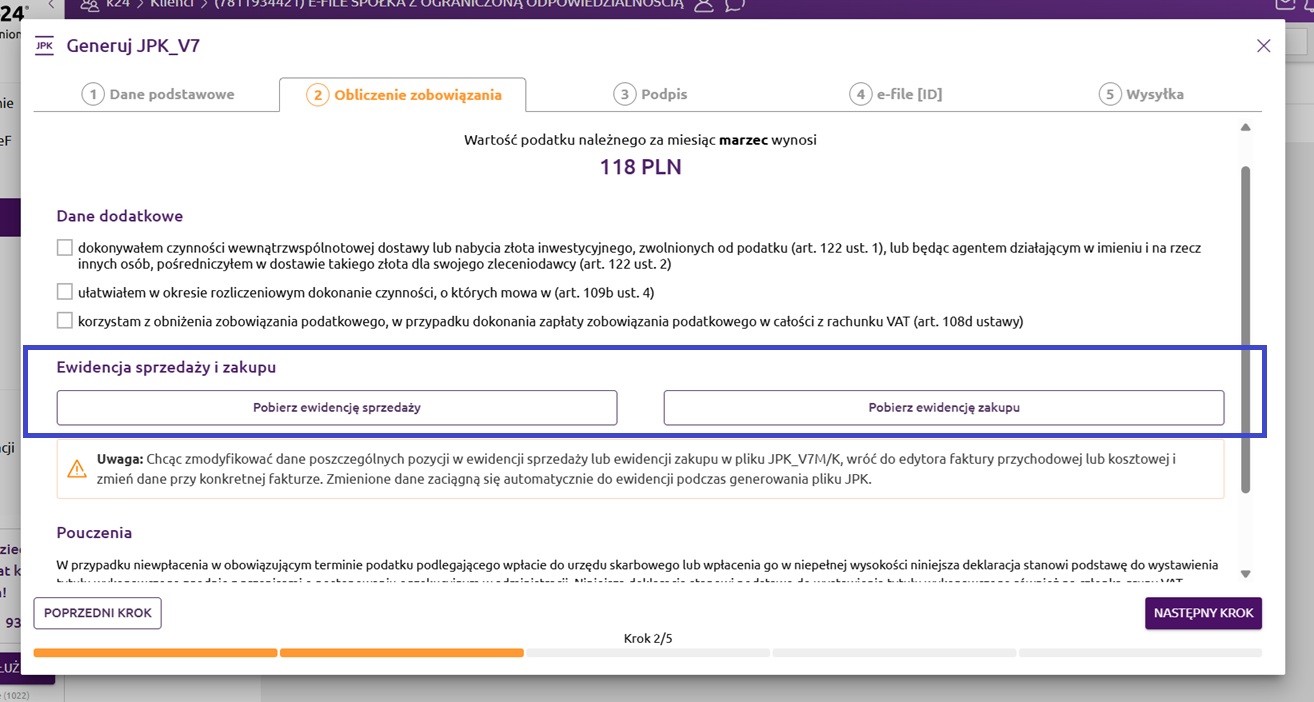
Task: Click the dialog's vertical scrollbar thumb
Action: point(1245,328)
